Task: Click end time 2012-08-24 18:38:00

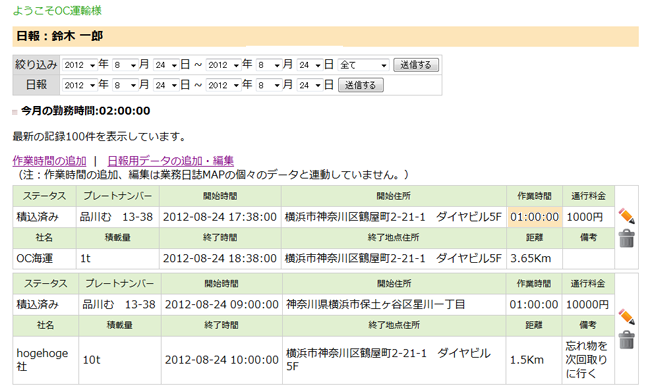Action: (x=220, y=258)
